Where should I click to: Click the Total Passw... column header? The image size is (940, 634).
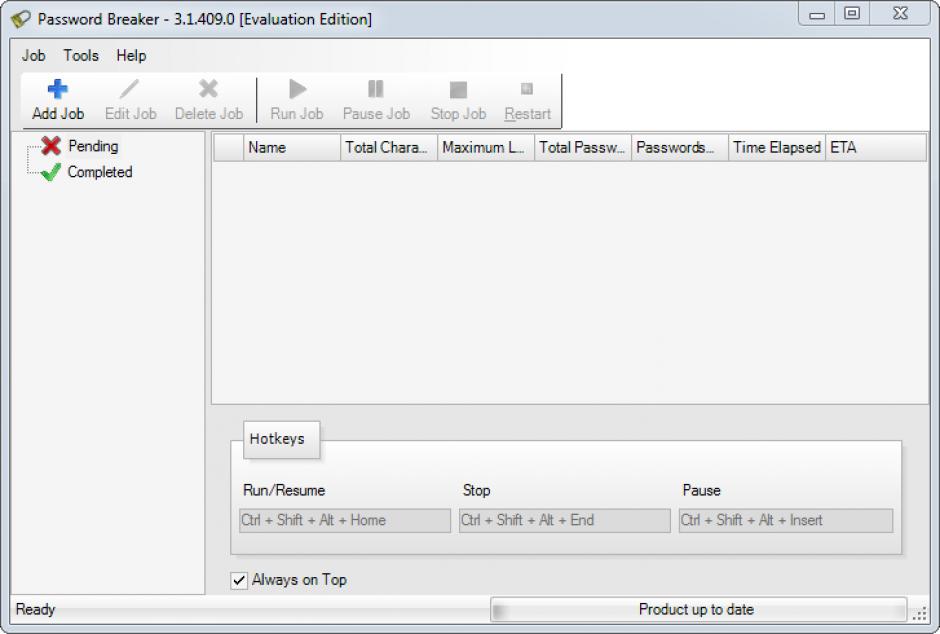click(583, 147)
